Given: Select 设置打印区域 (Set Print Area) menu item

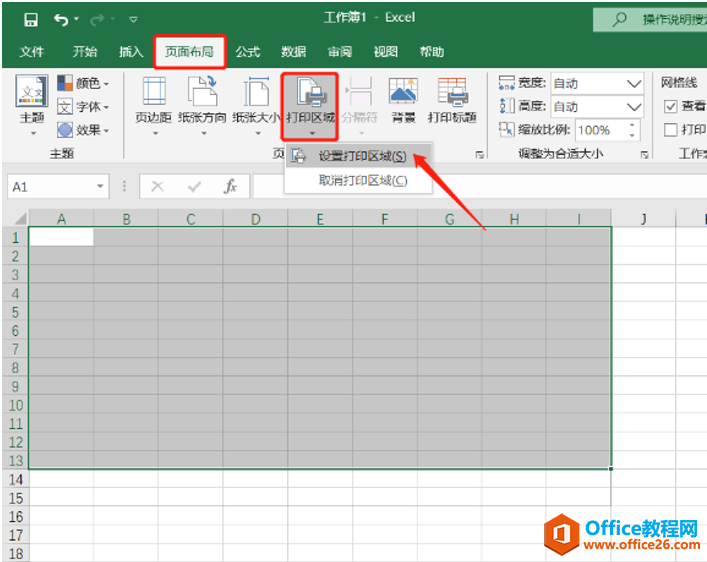Looking at the screenshot, I should [x=361, y=156].
